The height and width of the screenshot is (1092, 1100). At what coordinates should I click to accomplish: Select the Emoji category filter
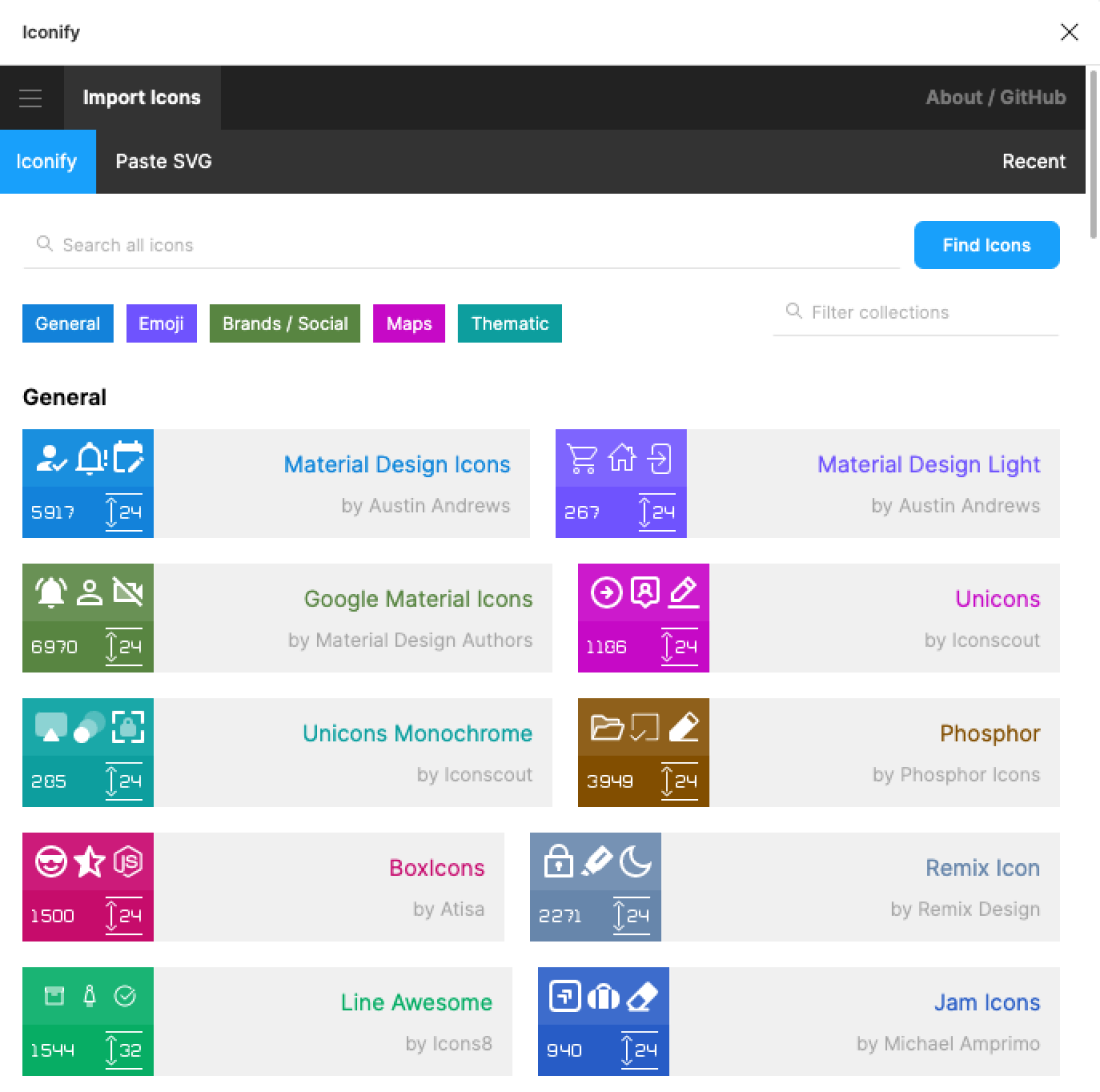(161, 323)
